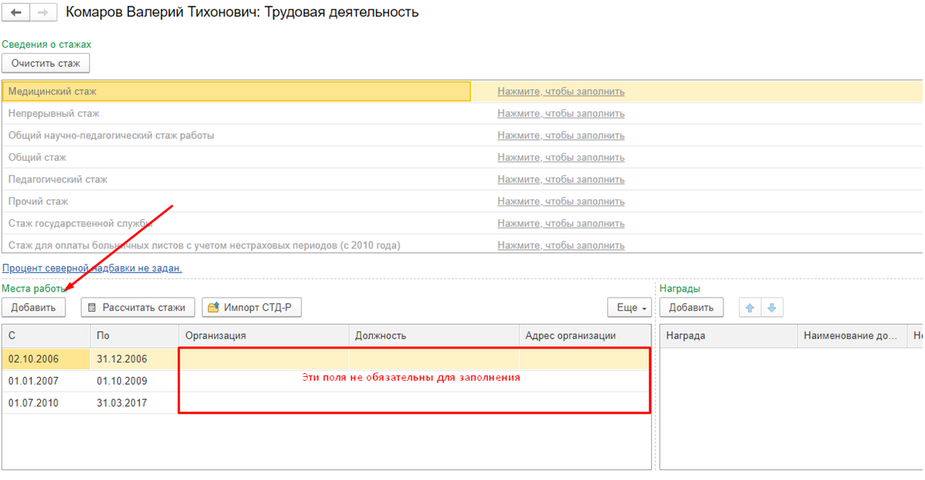
Task: Click fill link for Педагогический стаж
Action: tap(561, 179)
